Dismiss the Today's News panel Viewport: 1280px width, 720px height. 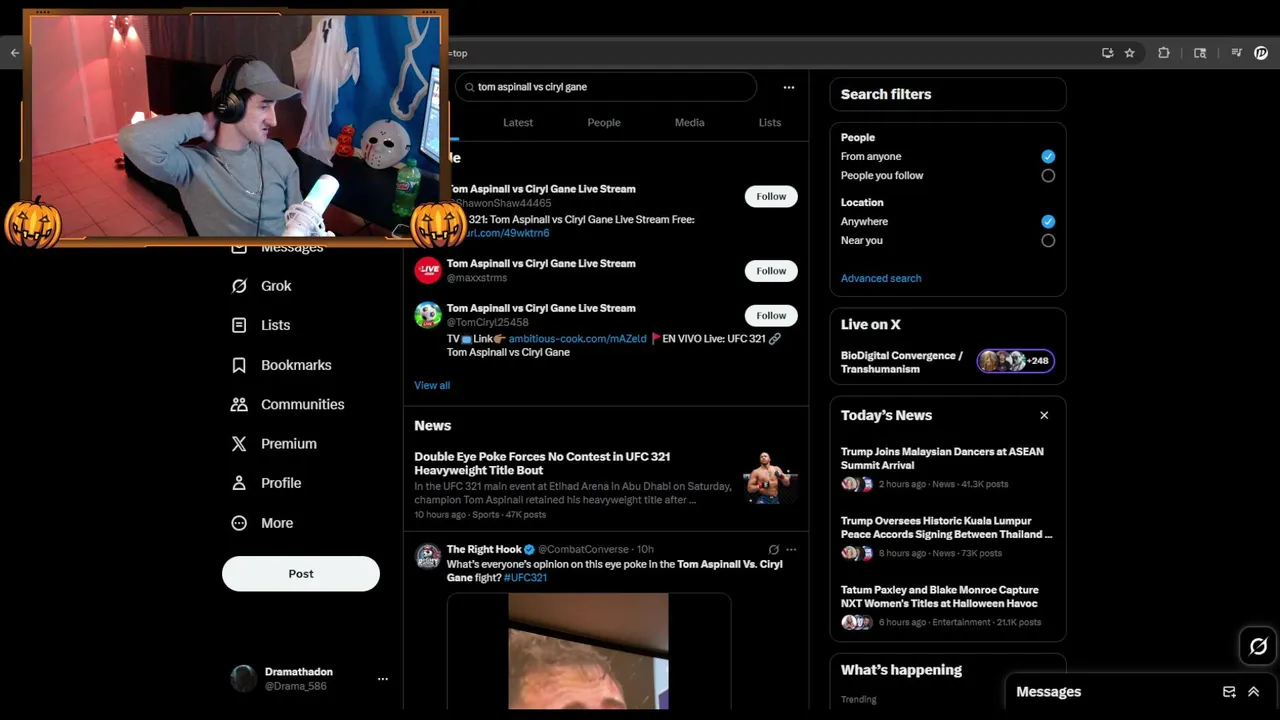(1044, 415)
